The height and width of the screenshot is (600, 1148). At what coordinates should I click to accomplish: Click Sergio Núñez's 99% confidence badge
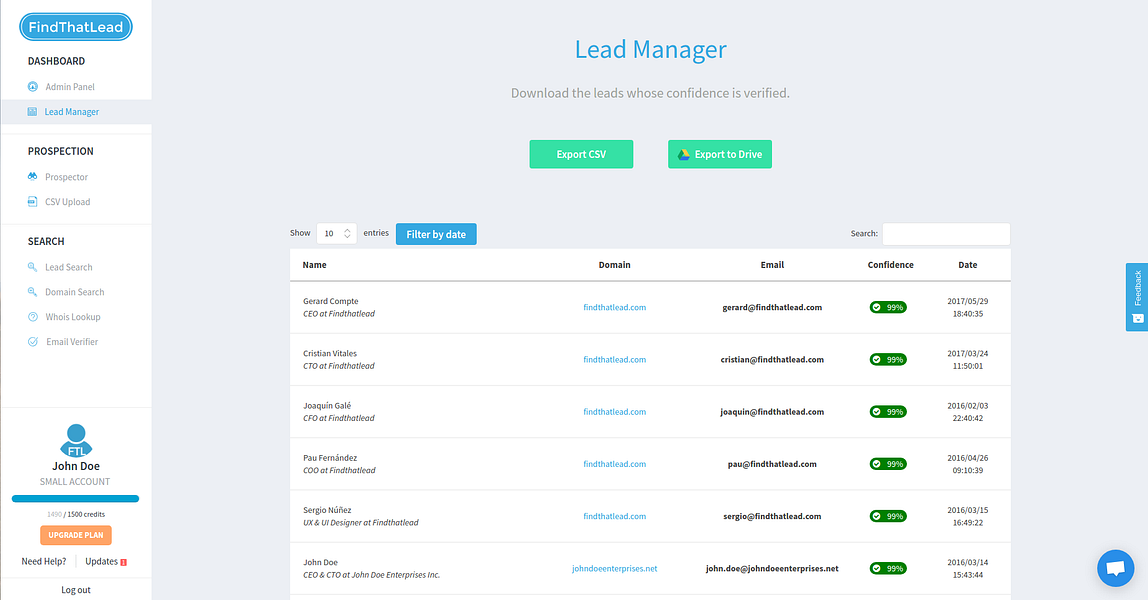(888, 516)
